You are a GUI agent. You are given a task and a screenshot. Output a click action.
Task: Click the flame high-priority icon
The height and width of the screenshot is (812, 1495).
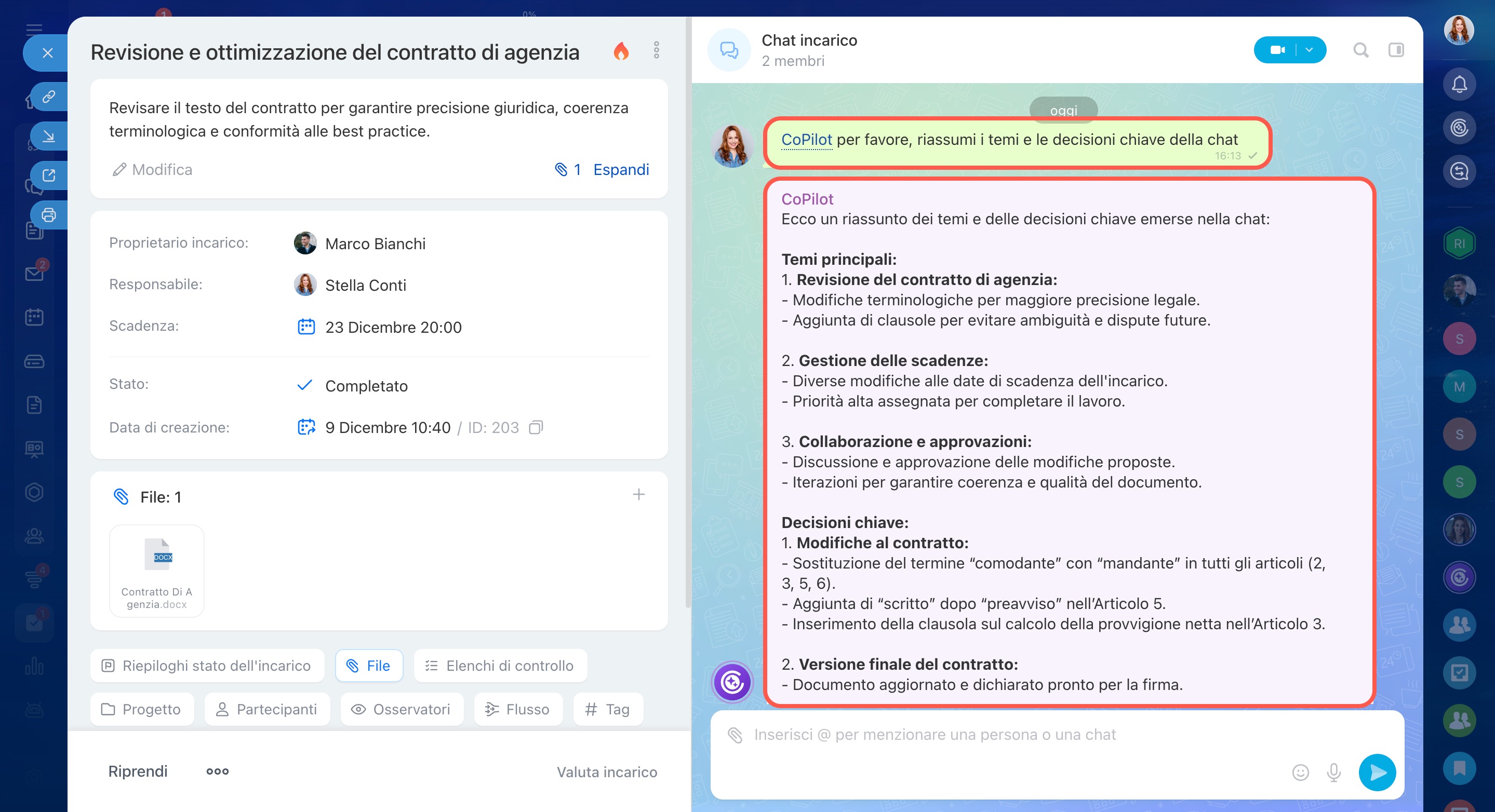[621, 51]
